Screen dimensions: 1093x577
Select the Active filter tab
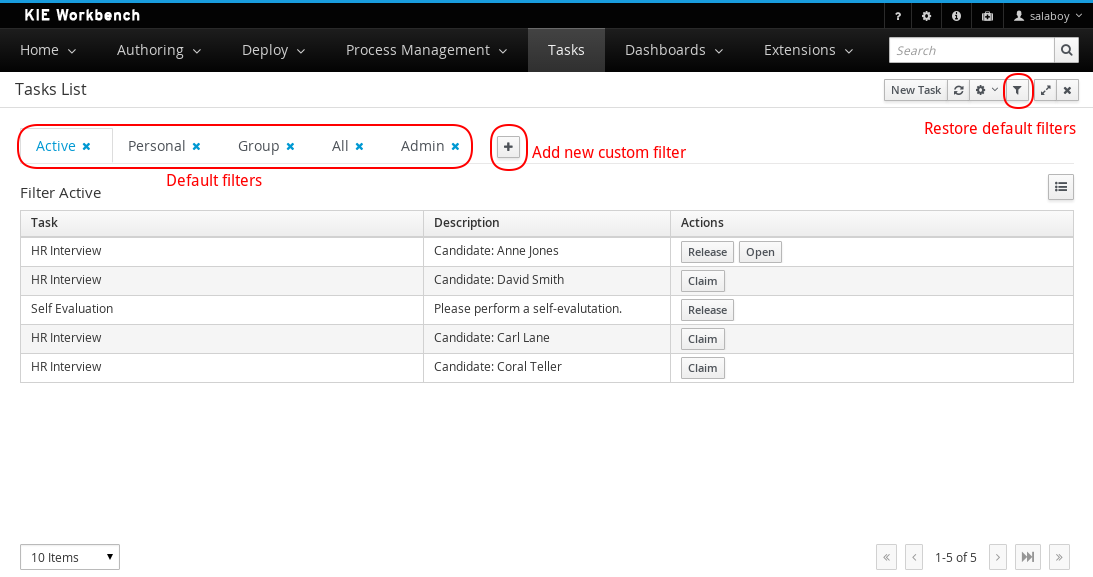point(56,146)
